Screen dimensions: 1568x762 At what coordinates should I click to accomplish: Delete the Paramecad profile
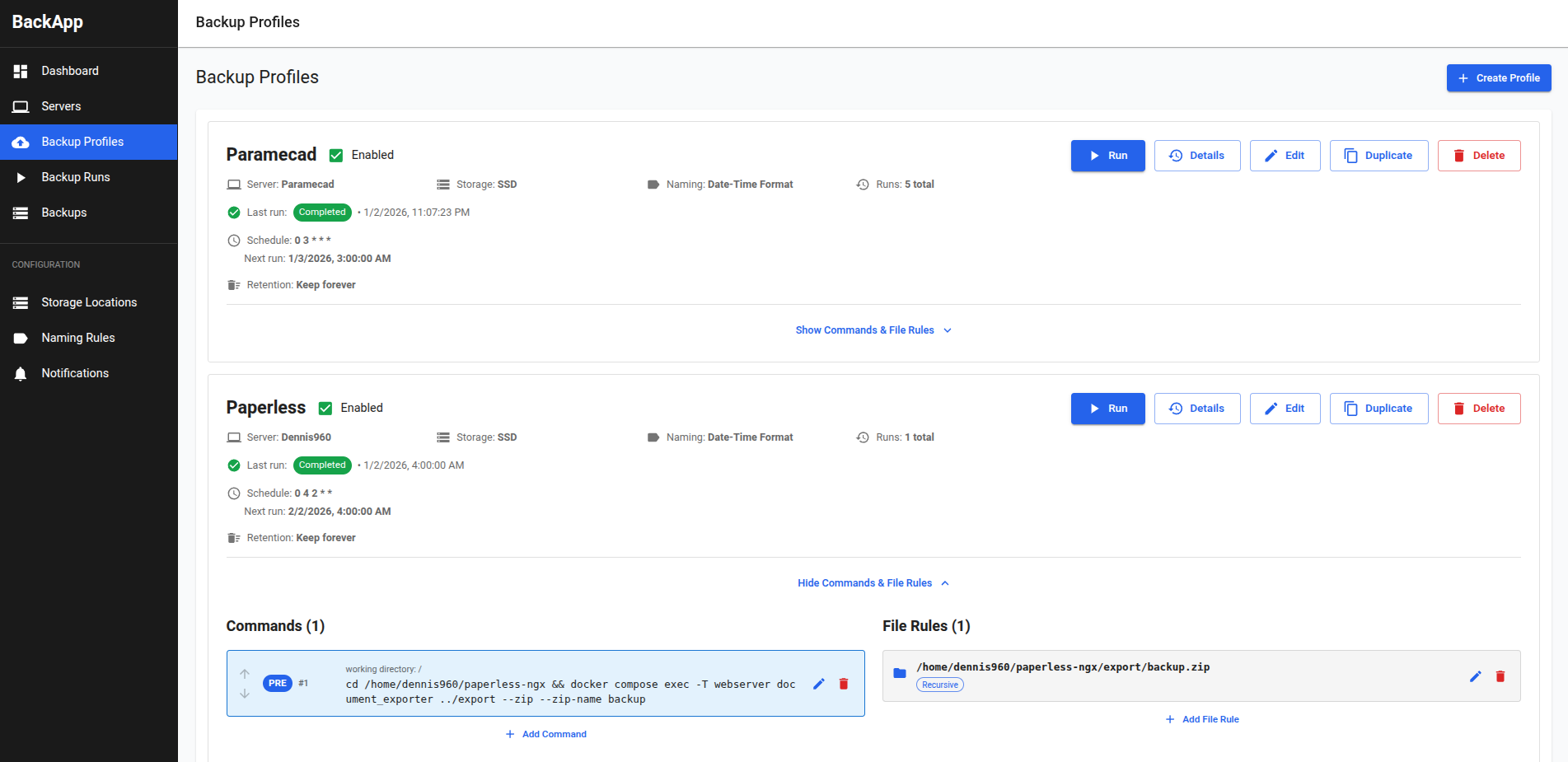click(1479, 156)
